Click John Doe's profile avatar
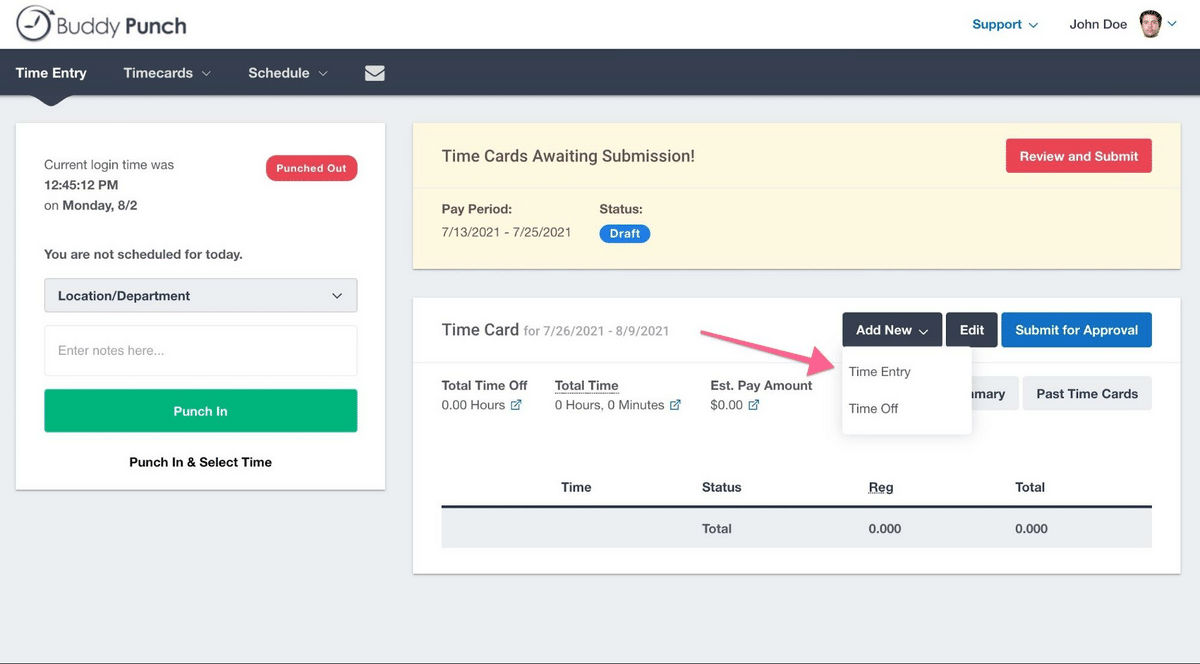 [x=1150, y=24]
